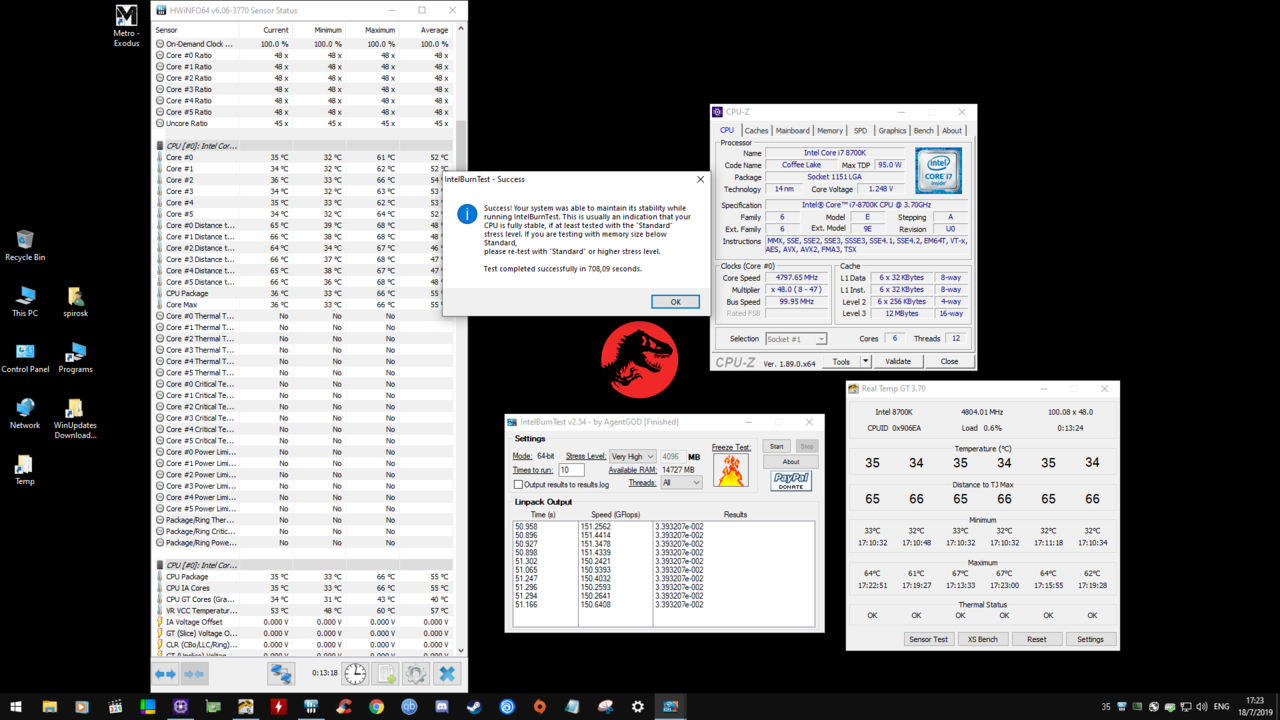Select the This PC desktop icon
Screen dimensions: 1280x720
click(x=25, y=302)
